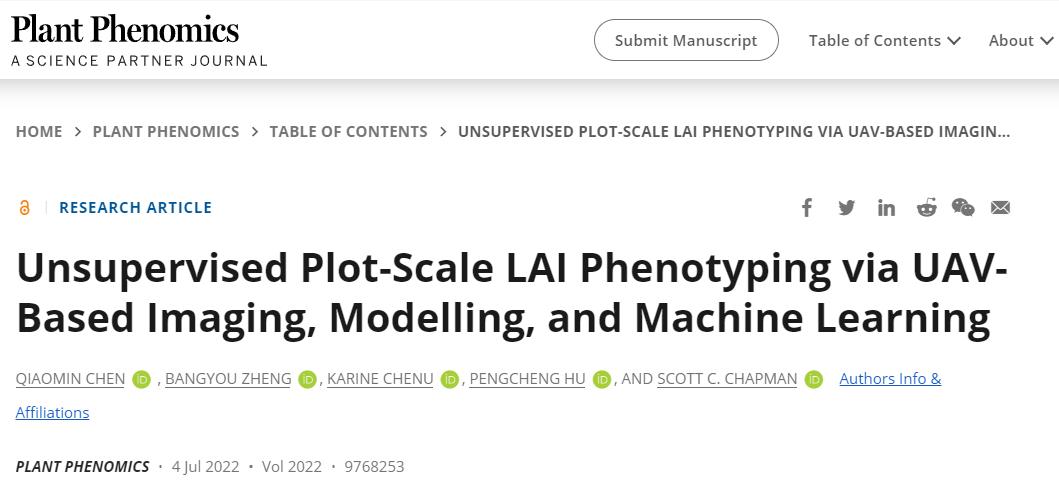
Task: Click author name Pengcheng Hu
Action: click(x=527, y=379)
